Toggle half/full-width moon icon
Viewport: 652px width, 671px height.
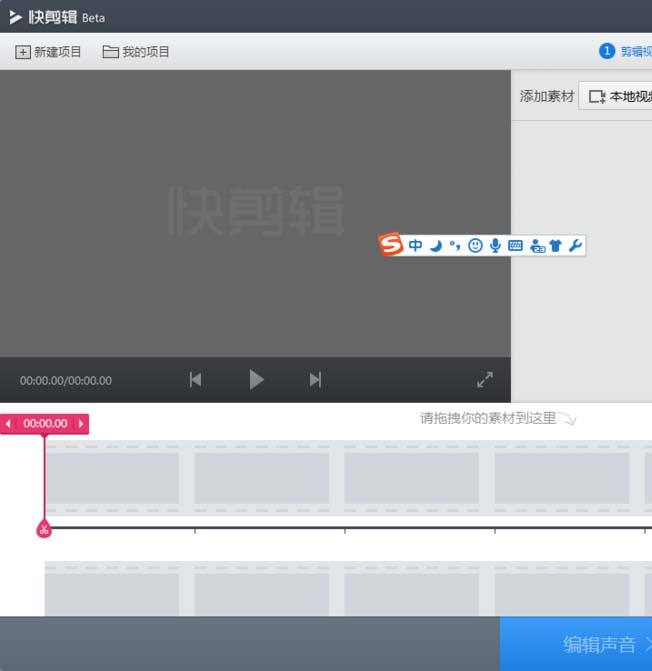click(436, 246)
